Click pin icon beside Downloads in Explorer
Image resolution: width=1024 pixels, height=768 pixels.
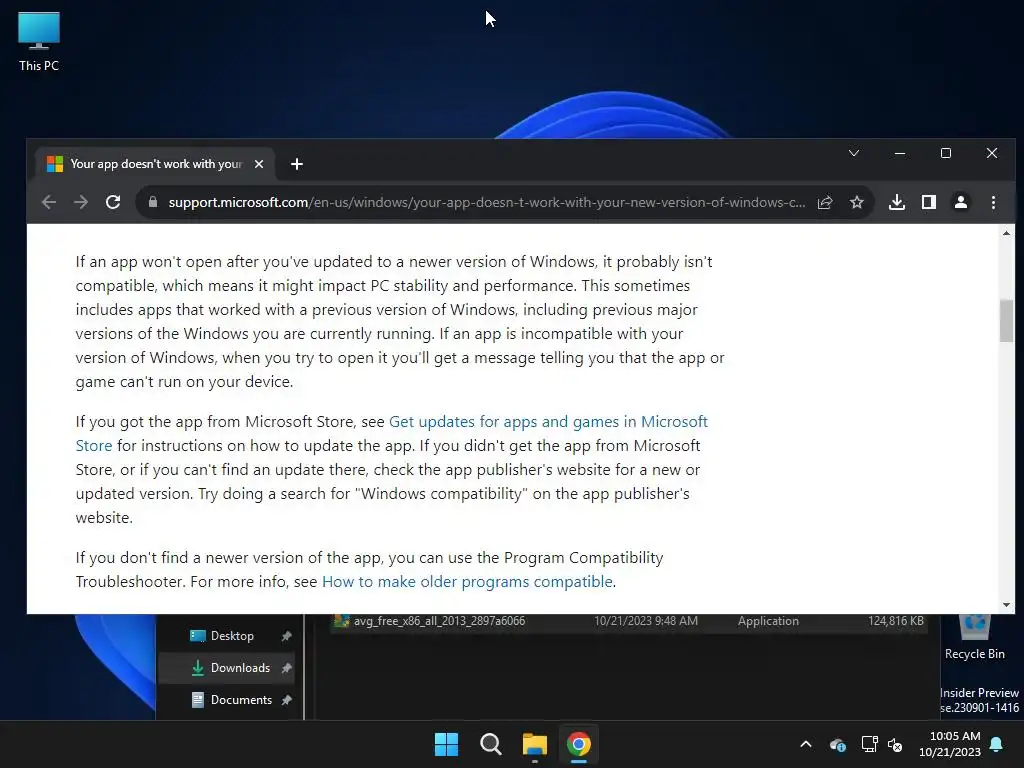click(x=286, y=668)
